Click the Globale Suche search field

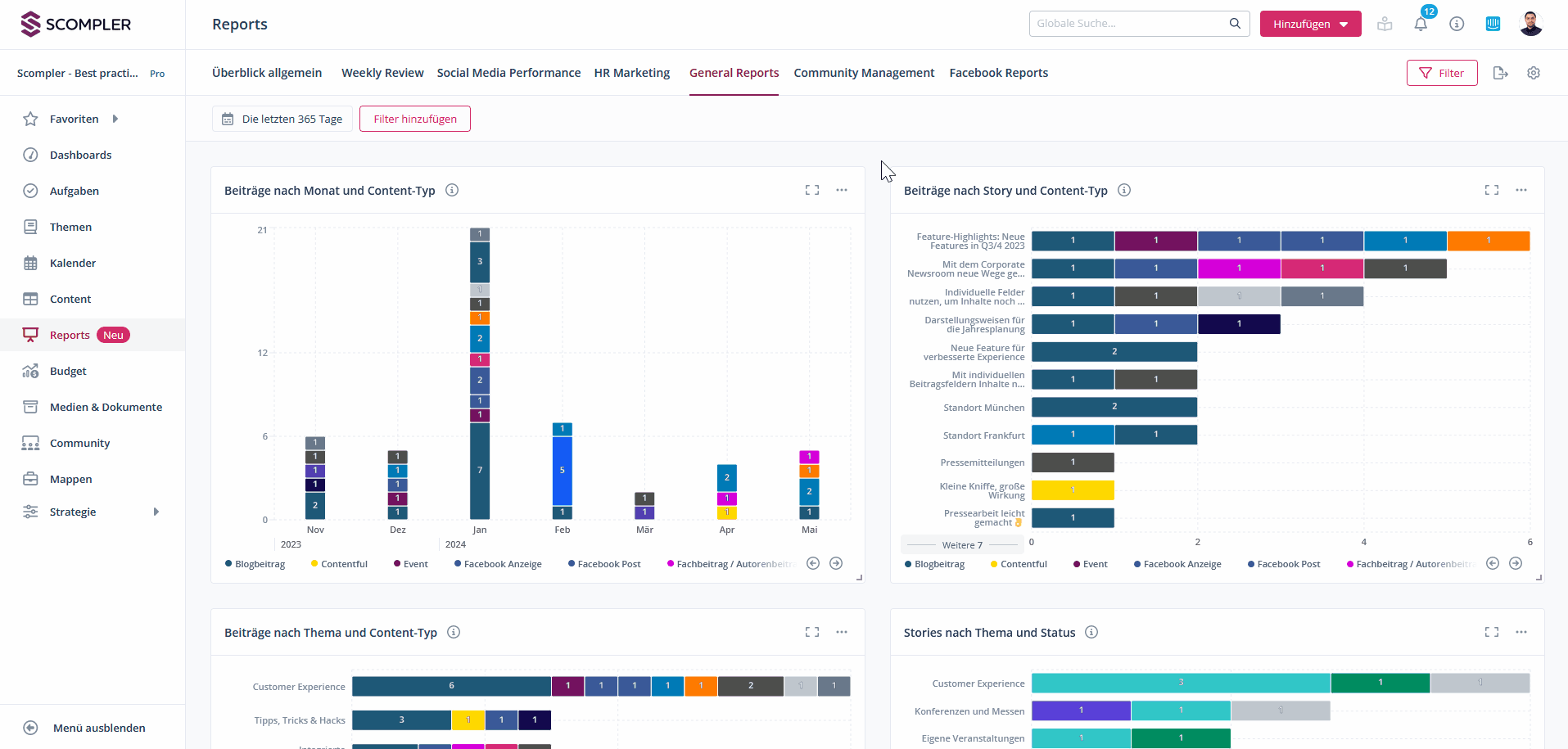click(1130, 24)
